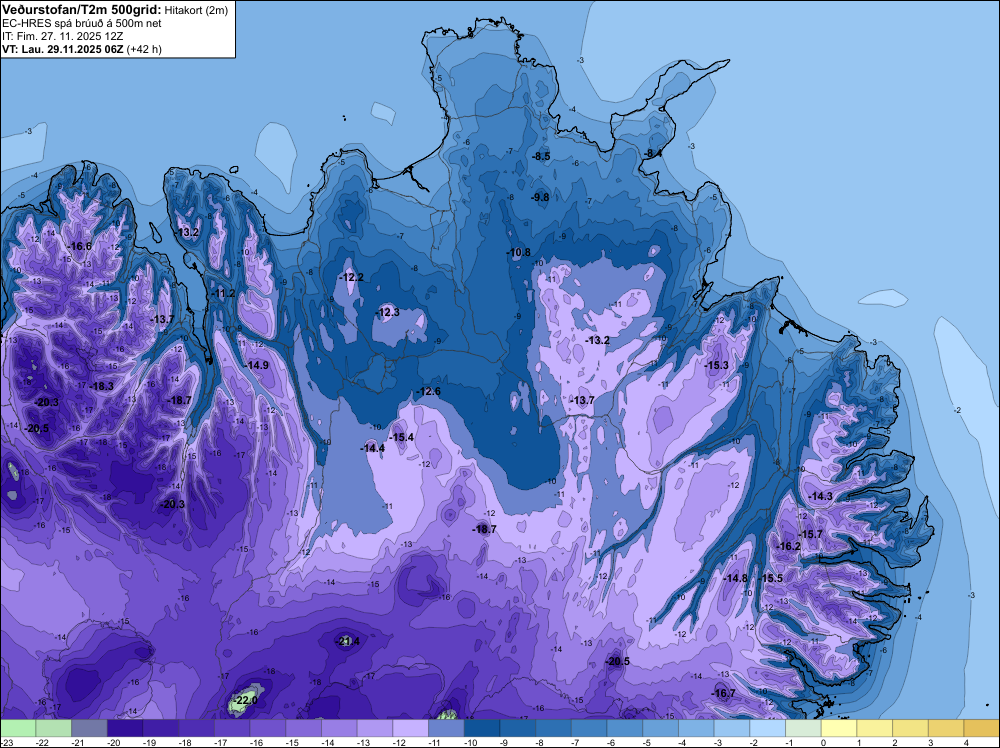Click the -16.7 temperature label
Image resolution: width=1000 pixels, height=748 pixels.
pyautogui.click(x=723, y=693)
